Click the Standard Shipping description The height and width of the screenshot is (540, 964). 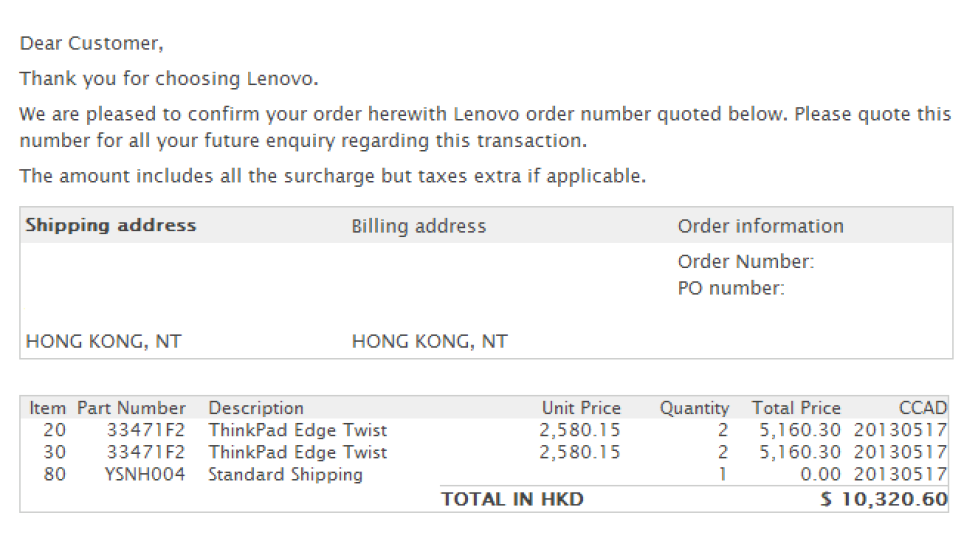click(285, 474)
